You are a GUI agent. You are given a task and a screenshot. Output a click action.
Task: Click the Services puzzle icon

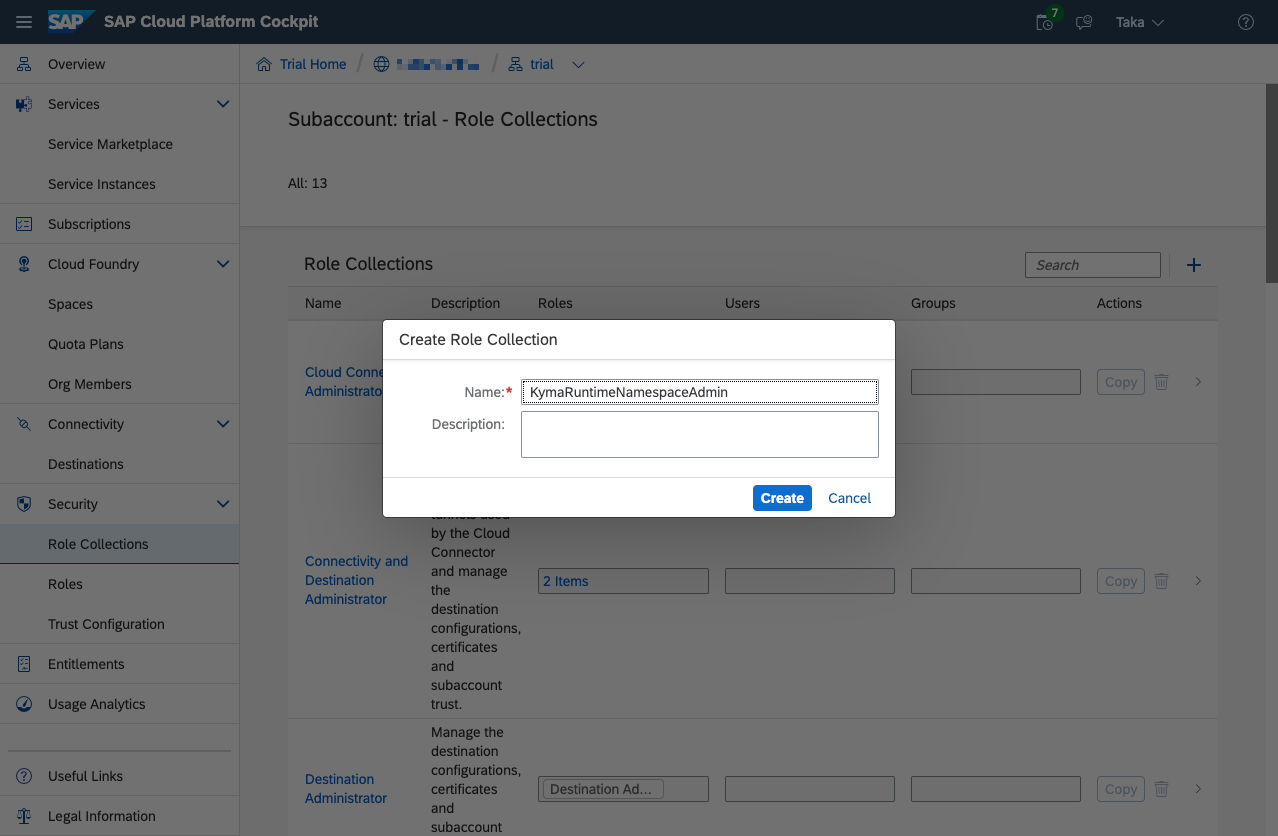pos(25,104)
